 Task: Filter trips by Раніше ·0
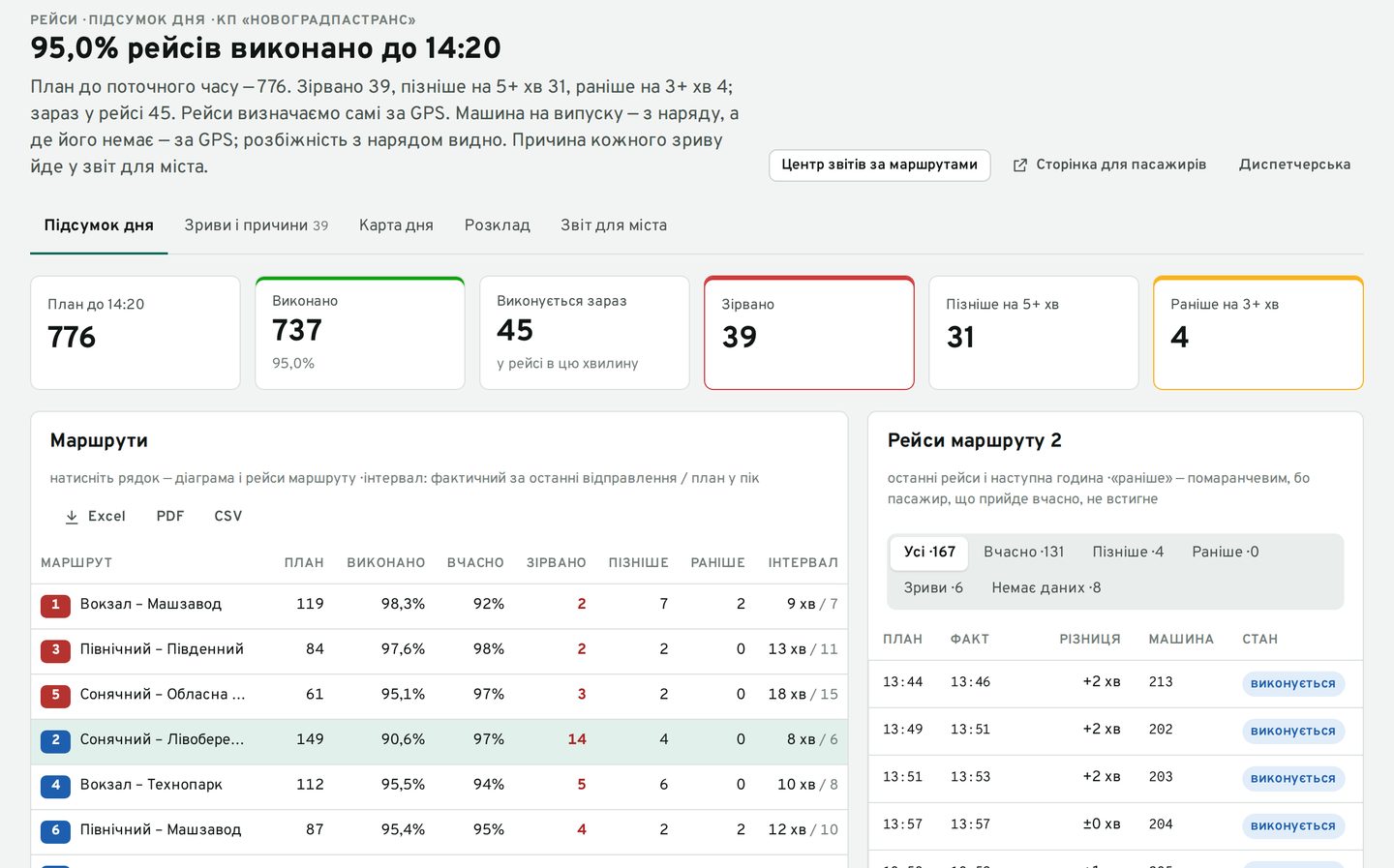(1226, 552)
